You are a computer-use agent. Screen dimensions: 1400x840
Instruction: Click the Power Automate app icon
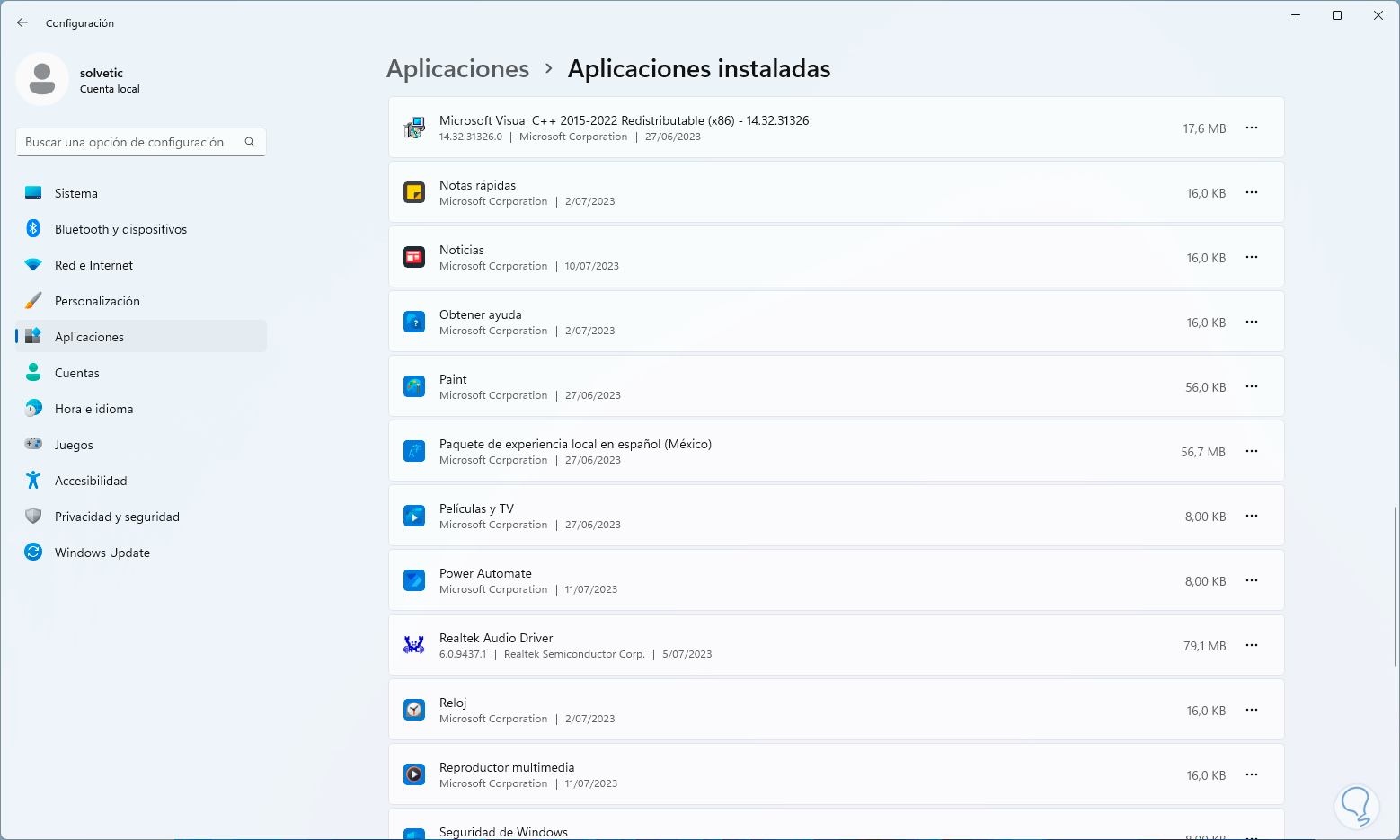coord(414,581)
